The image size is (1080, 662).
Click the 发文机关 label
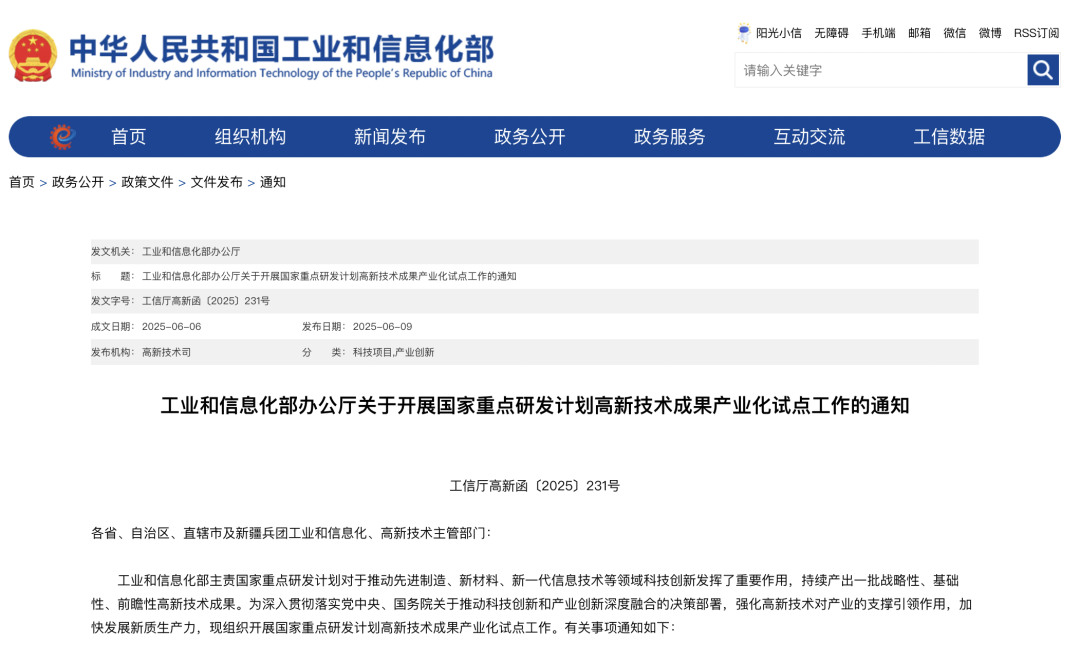tap(112, 251)
